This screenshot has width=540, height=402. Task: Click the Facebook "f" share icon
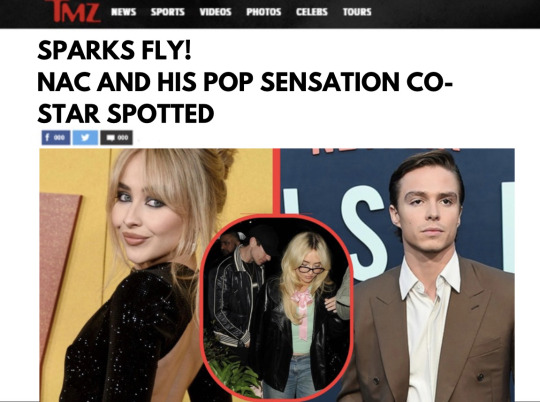click(x=48, y=138)
